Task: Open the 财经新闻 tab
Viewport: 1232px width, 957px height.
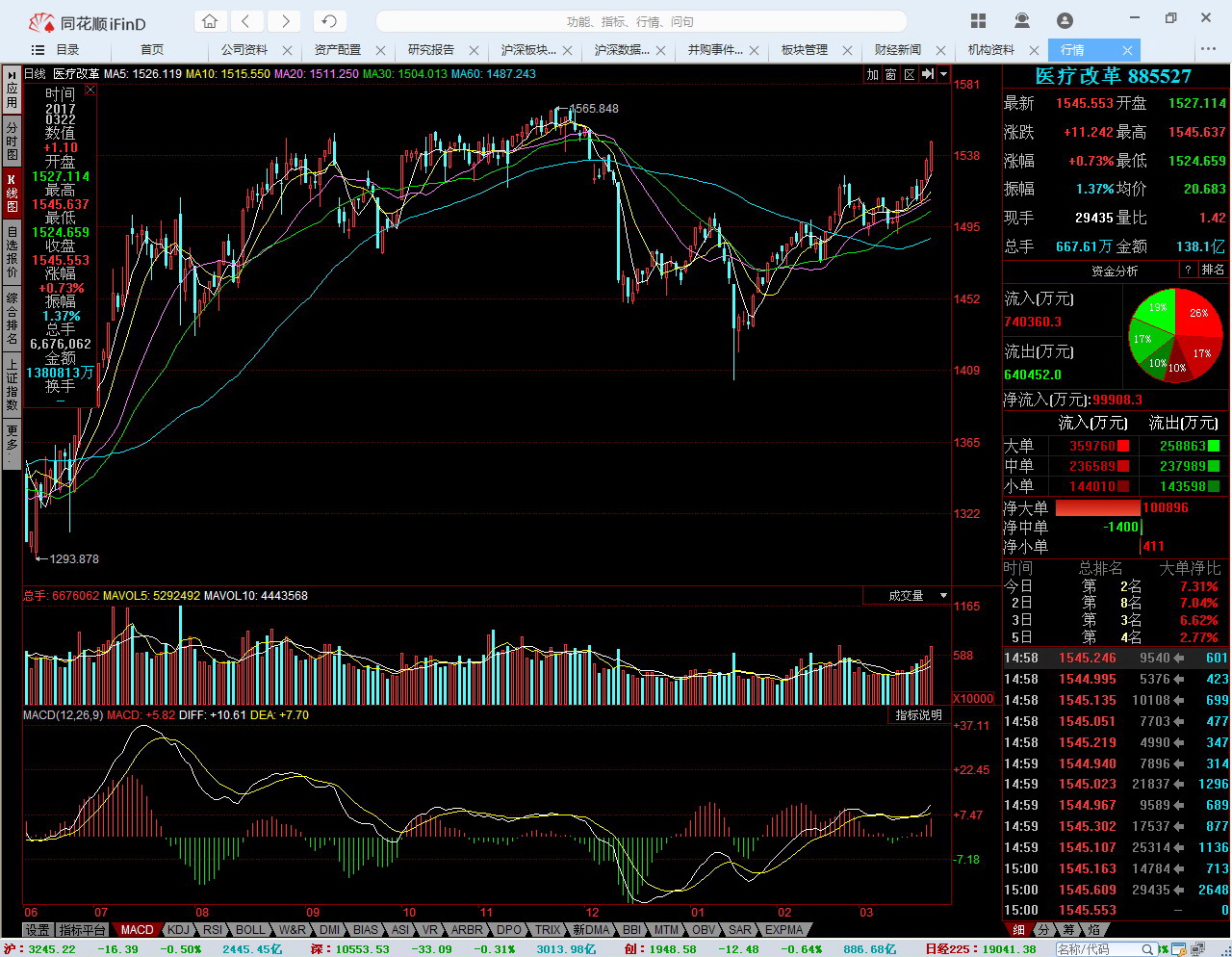Action: tap(898, 50)
